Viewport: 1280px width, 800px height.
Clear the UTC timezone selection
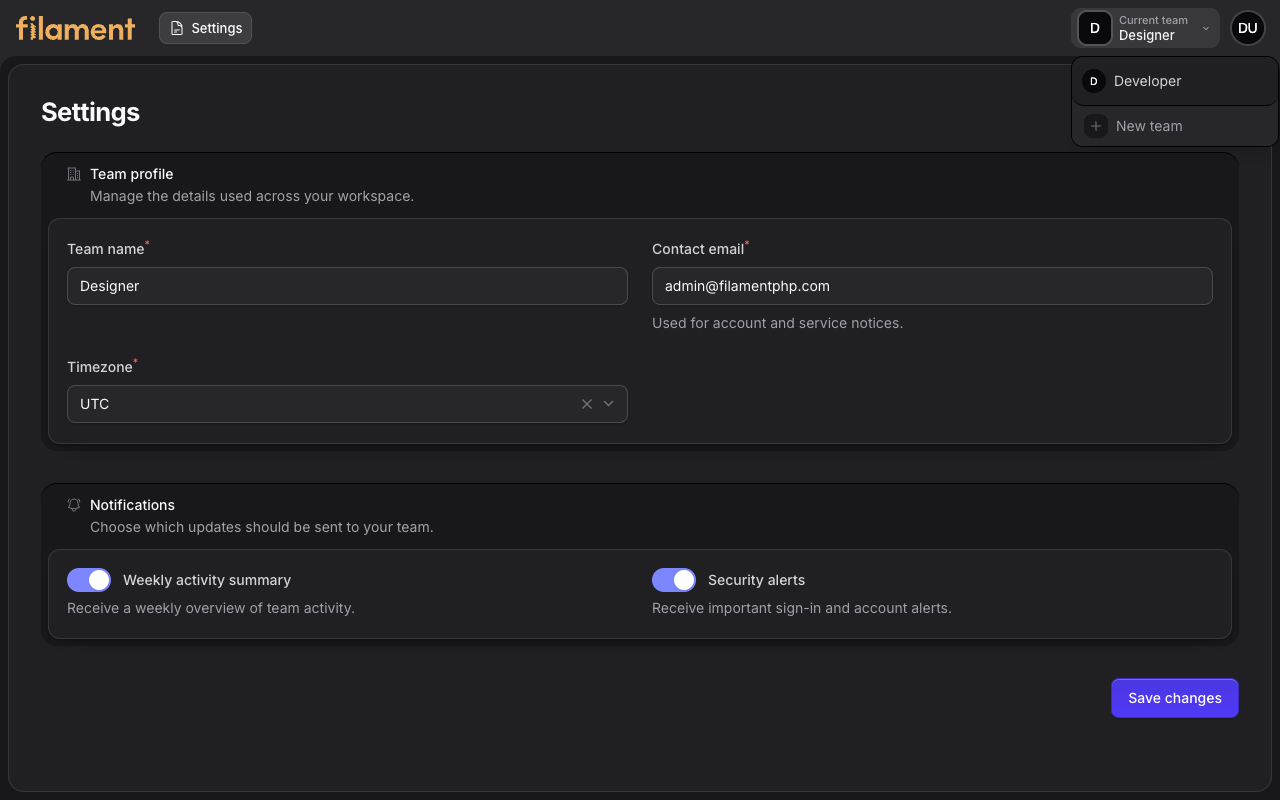coord(587,404)
